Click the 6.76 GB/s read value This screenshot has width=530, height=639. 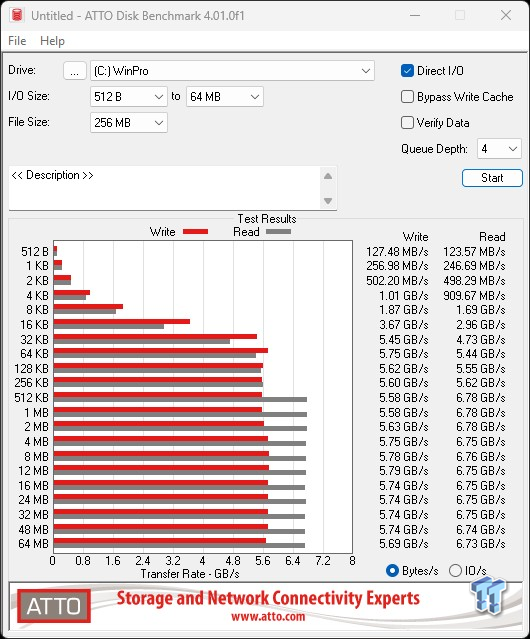[x=481, y=456]
